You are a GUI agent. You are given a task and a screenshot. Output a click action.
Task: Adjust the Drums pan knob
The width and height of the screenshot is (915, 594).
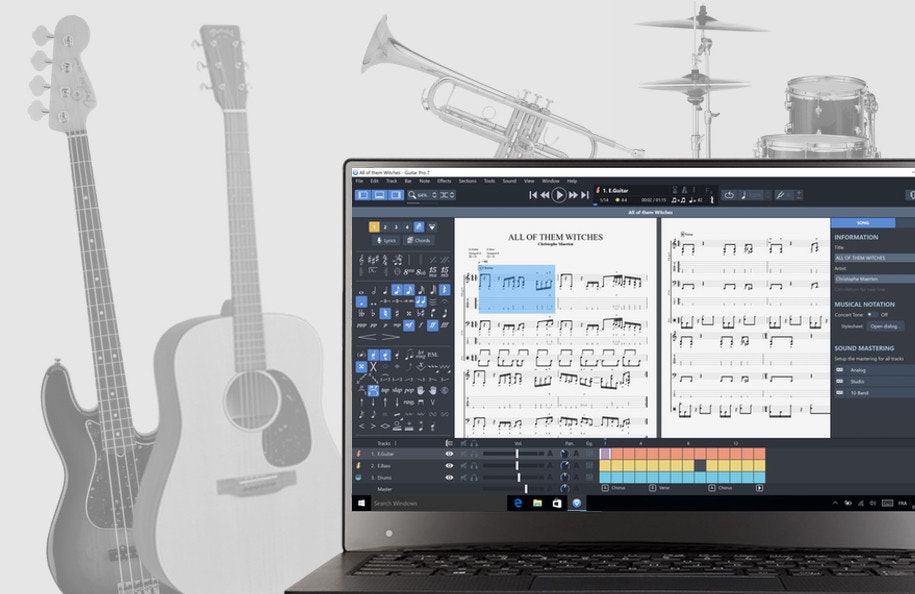(x=564, y=477)
